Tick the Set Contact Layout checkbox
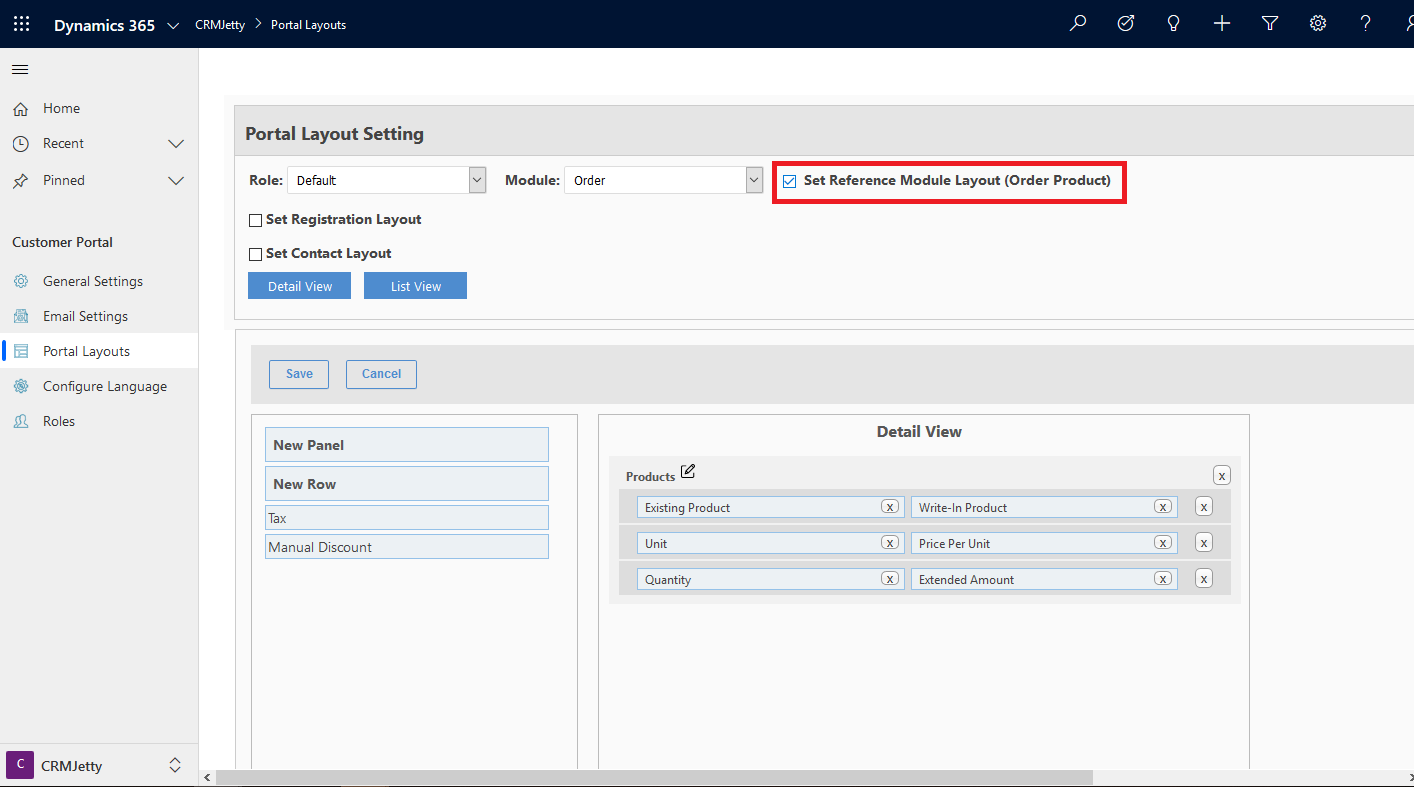Viewport: 1414px width, 787px height. pos(255,254)
